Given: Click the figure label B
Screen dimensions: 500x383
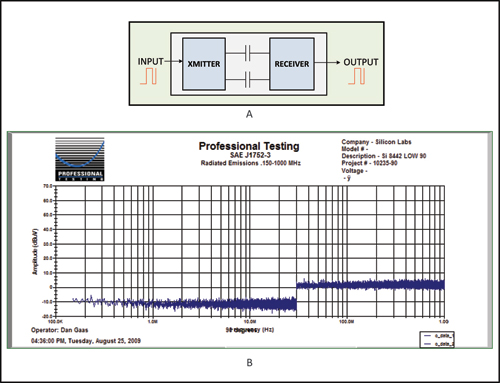Looking at the screenshot, I should tap(249, 363).
